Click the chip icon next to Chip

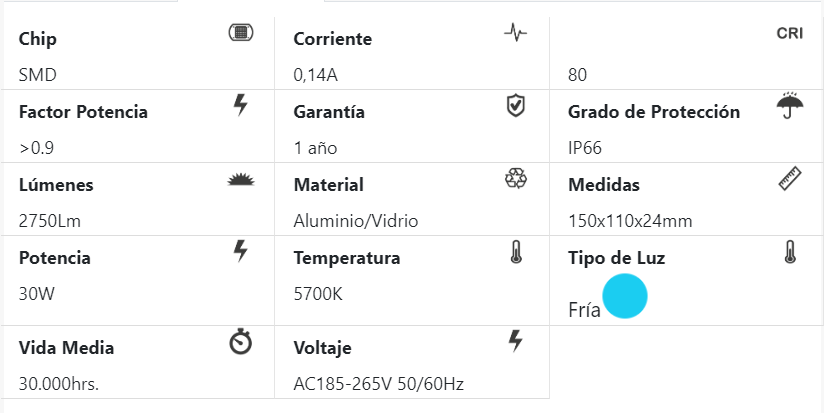pyautogui.click(x=240, y=32)
